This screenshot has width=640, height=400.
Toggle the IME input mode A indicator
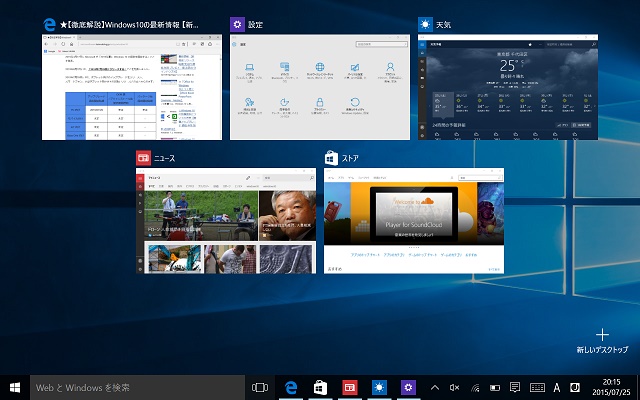point(557,387)
